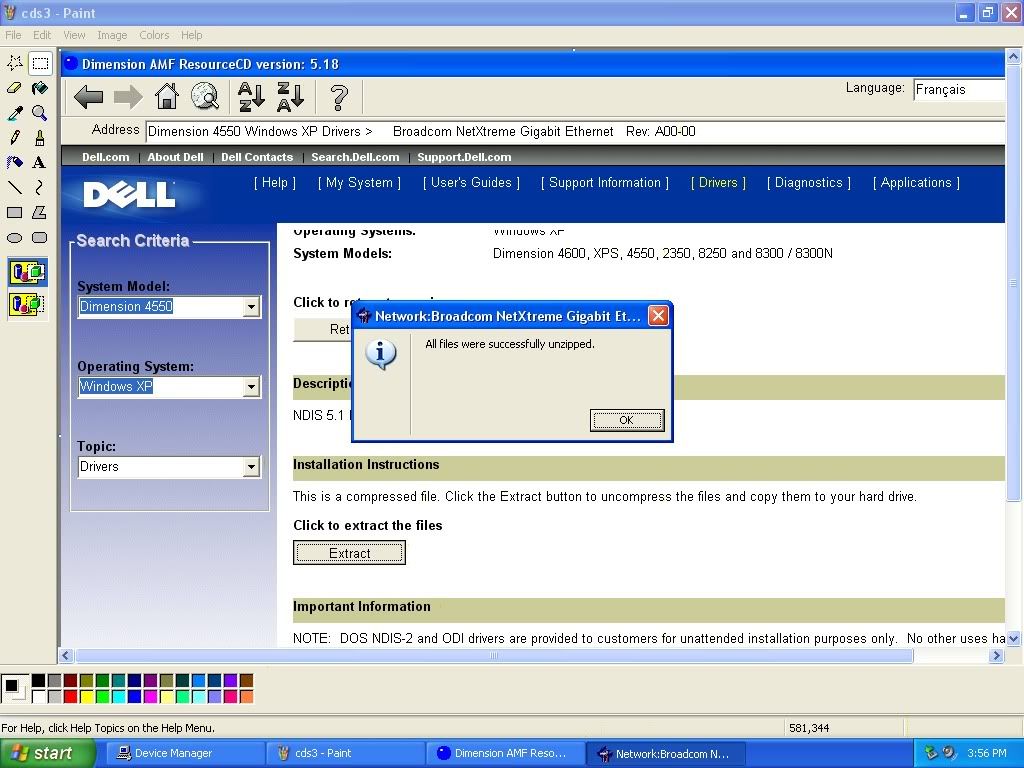Select the Pencil tool
Viewport: 1024px width, 768px height.
click(14, 138)
